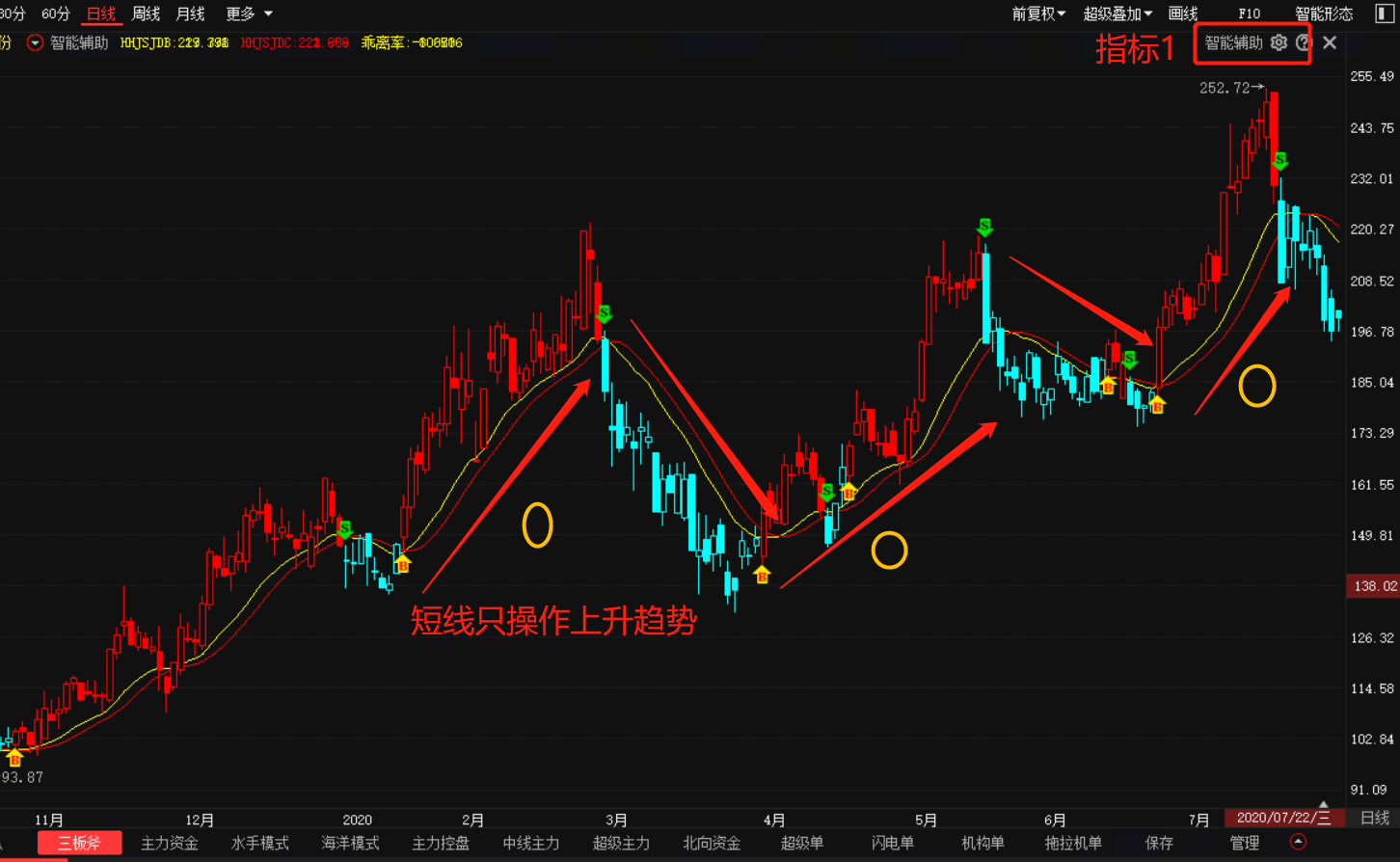Image resolution: width=1400 pixels, height=862 pixels.
Task: Switch to the 60分 period
Action: 56,13
